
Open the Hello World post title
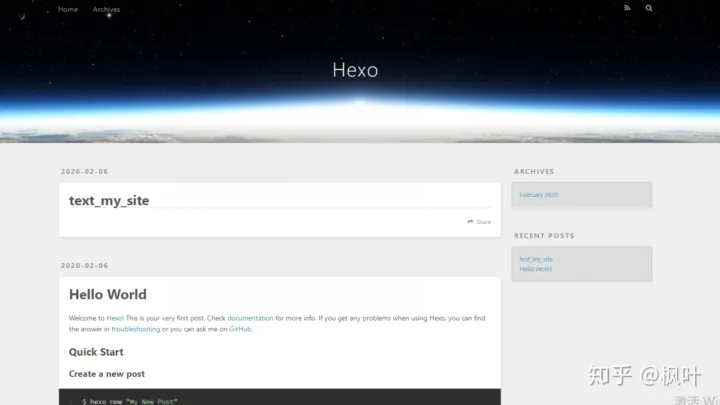[x=107, y=294]
